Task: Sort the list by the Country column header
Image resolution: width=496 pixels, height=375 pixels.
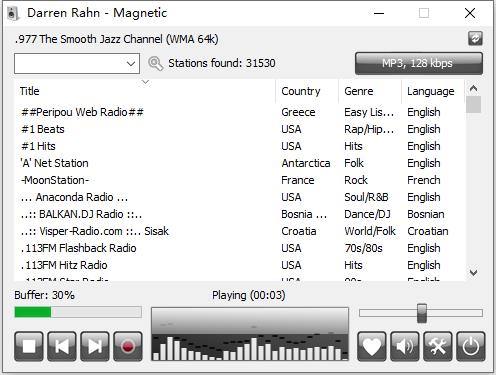Action: [x=307, y=91]
